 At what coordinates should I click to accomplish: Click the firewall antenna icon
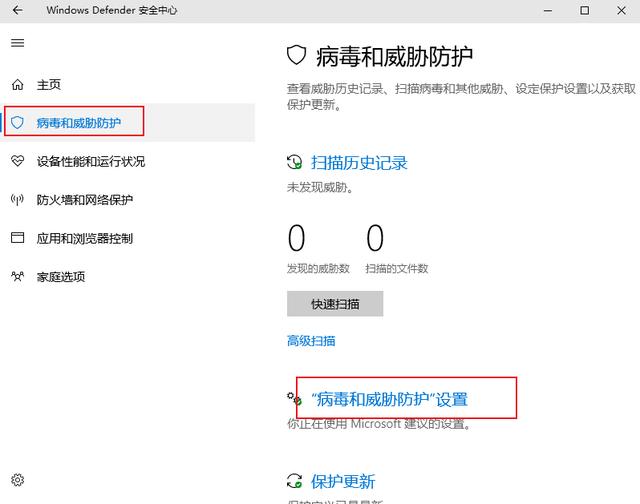click(x=17, y=199)
